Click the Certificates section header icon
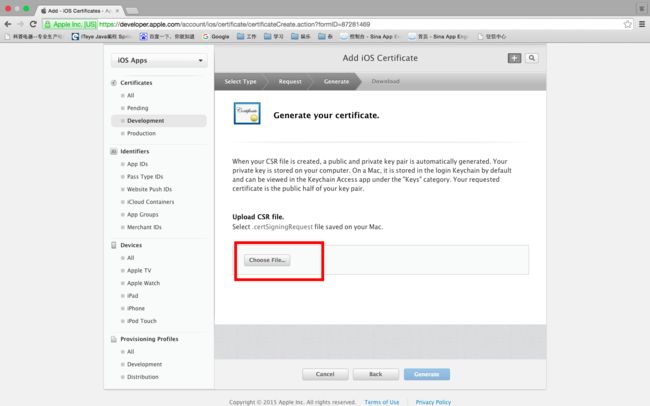The image size is (650, 406). [114, 83]
